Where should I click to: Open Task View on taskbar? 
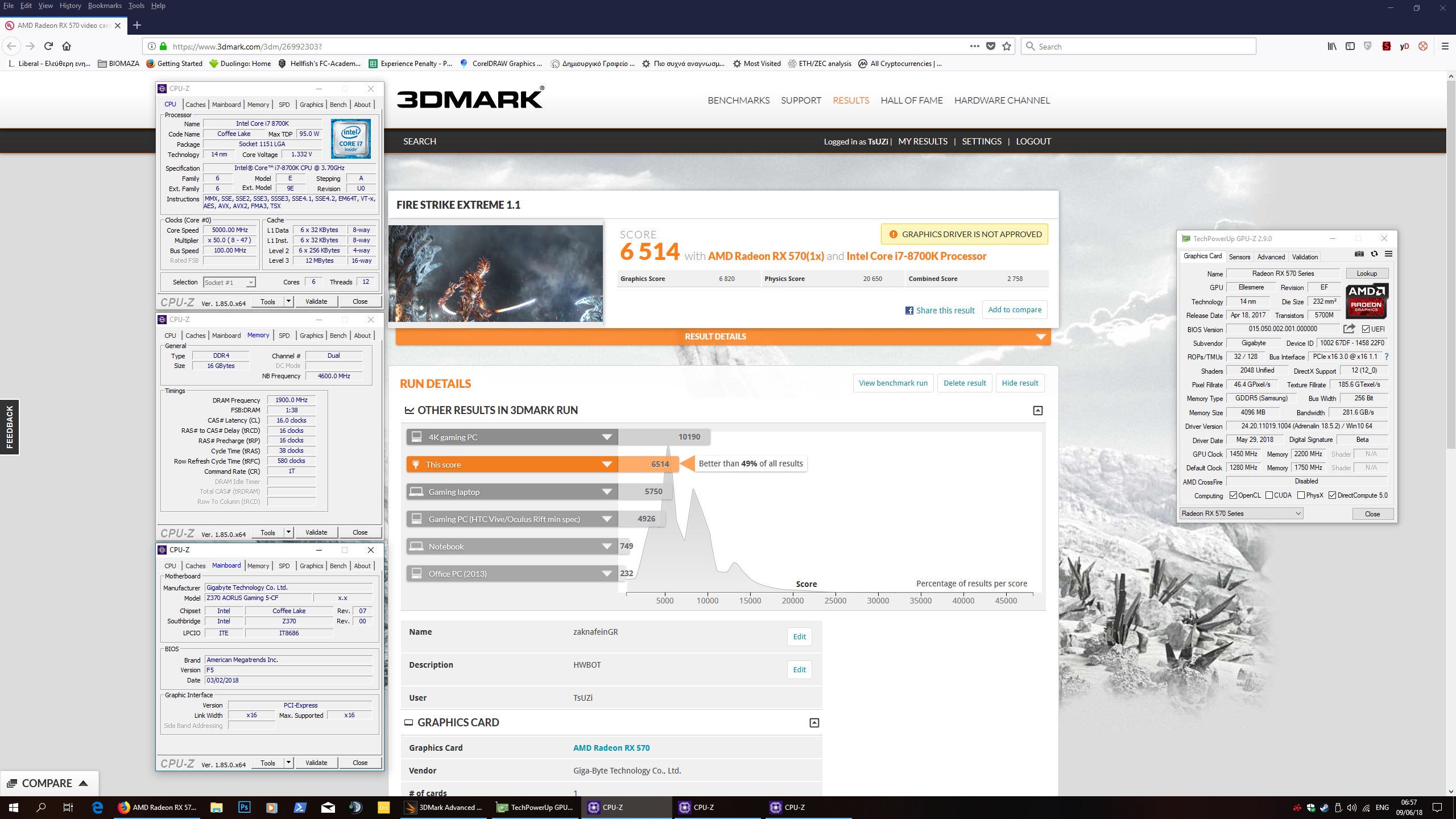(x=68, y=807)
